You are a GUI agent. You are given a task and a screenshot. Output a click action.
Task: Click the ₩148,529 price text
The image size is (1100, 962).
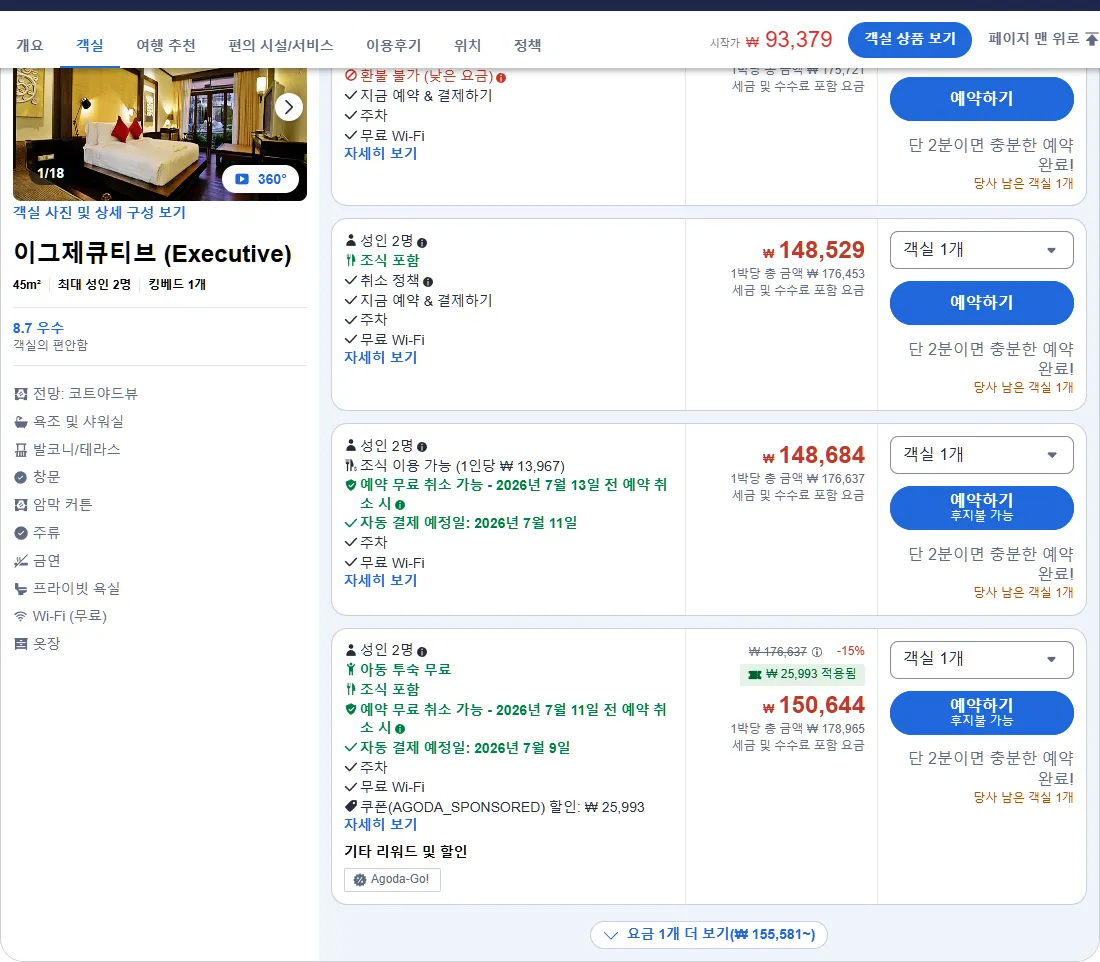[814, 250]
